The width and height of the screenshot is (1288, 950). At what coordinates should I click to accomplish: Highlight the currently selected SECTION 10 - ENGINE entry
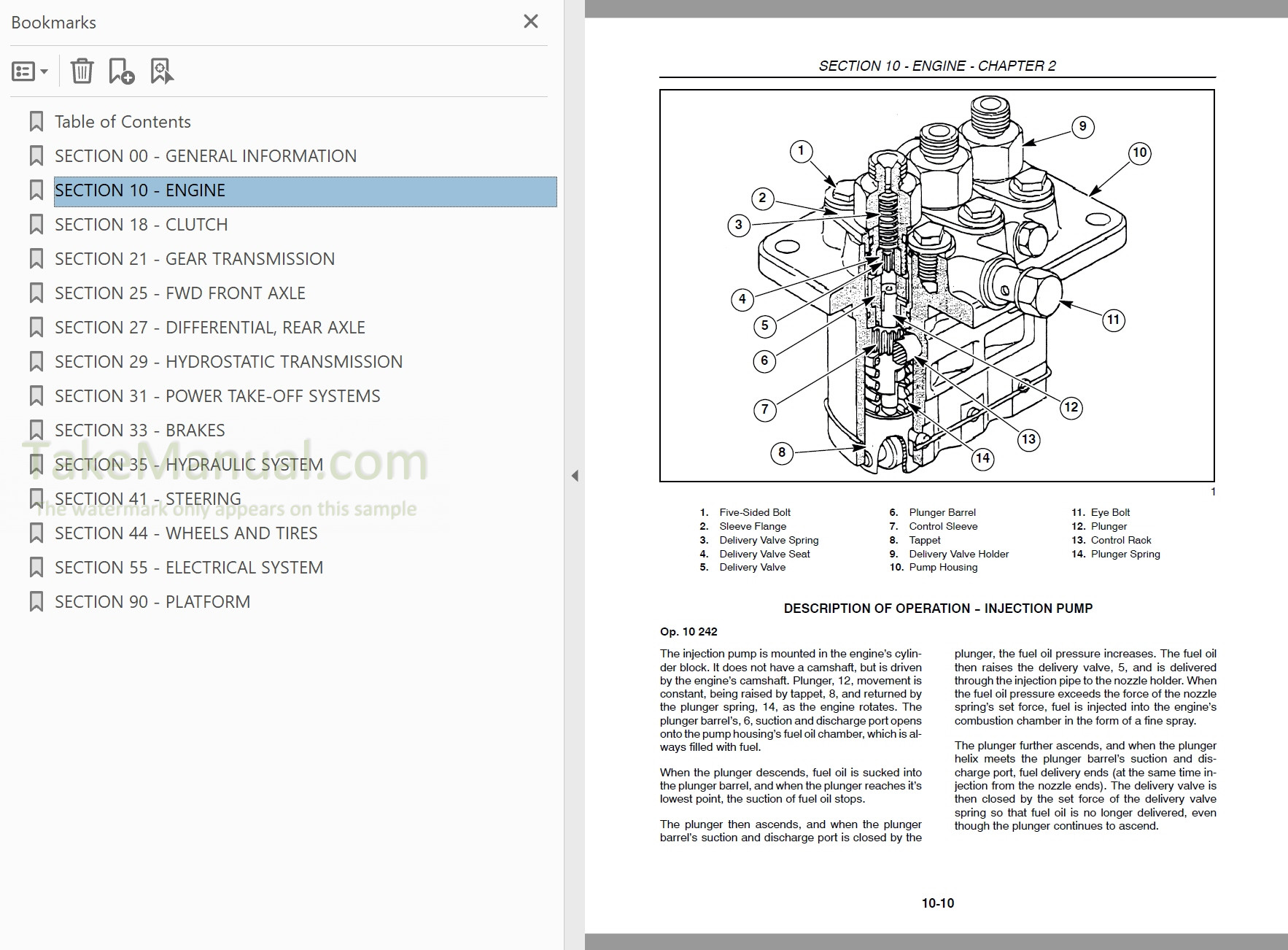click(139, 190)
